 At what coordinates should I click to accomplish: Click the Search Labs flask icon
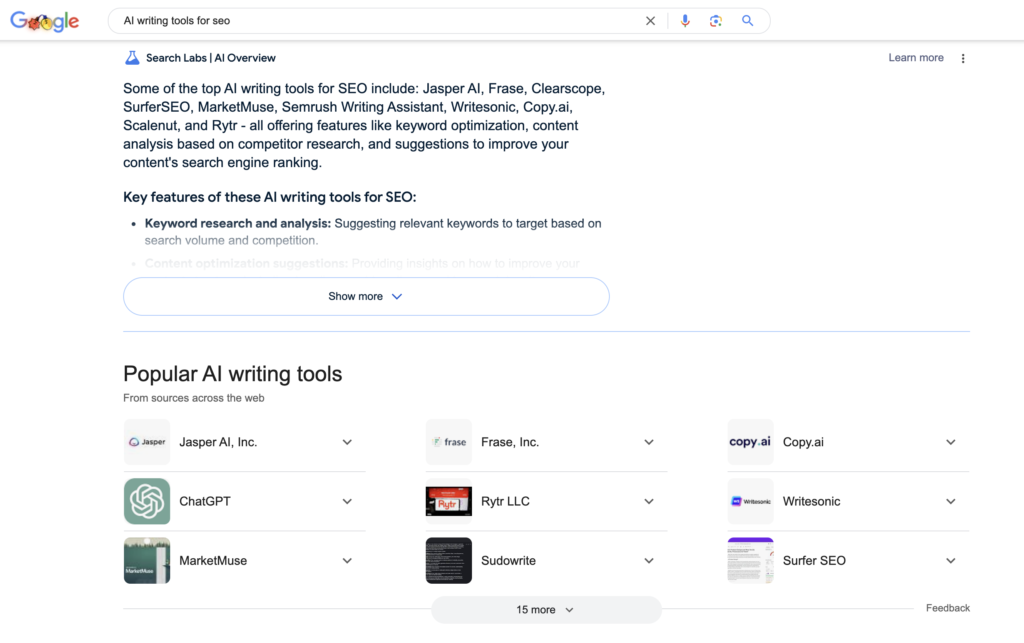point(132,57)
